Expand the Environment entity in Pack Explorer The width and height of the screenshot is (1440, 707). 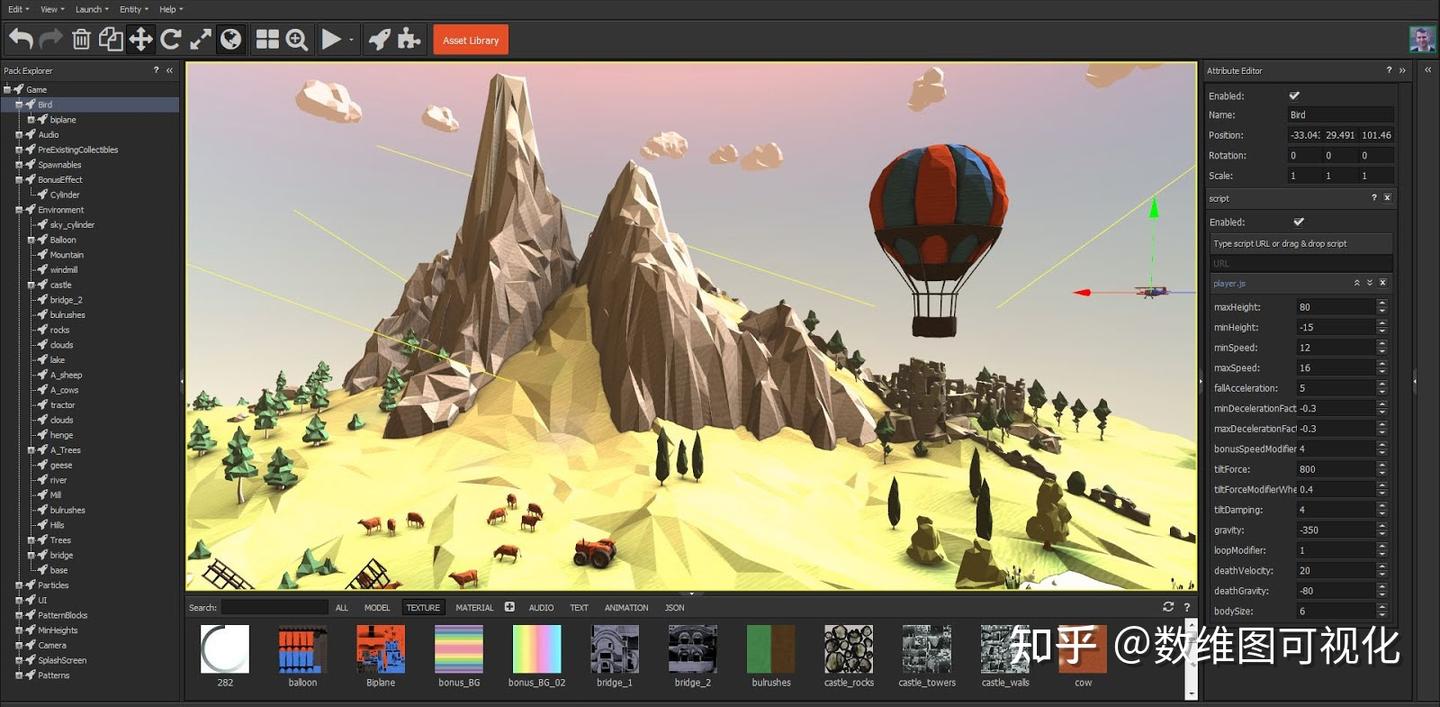18,209
